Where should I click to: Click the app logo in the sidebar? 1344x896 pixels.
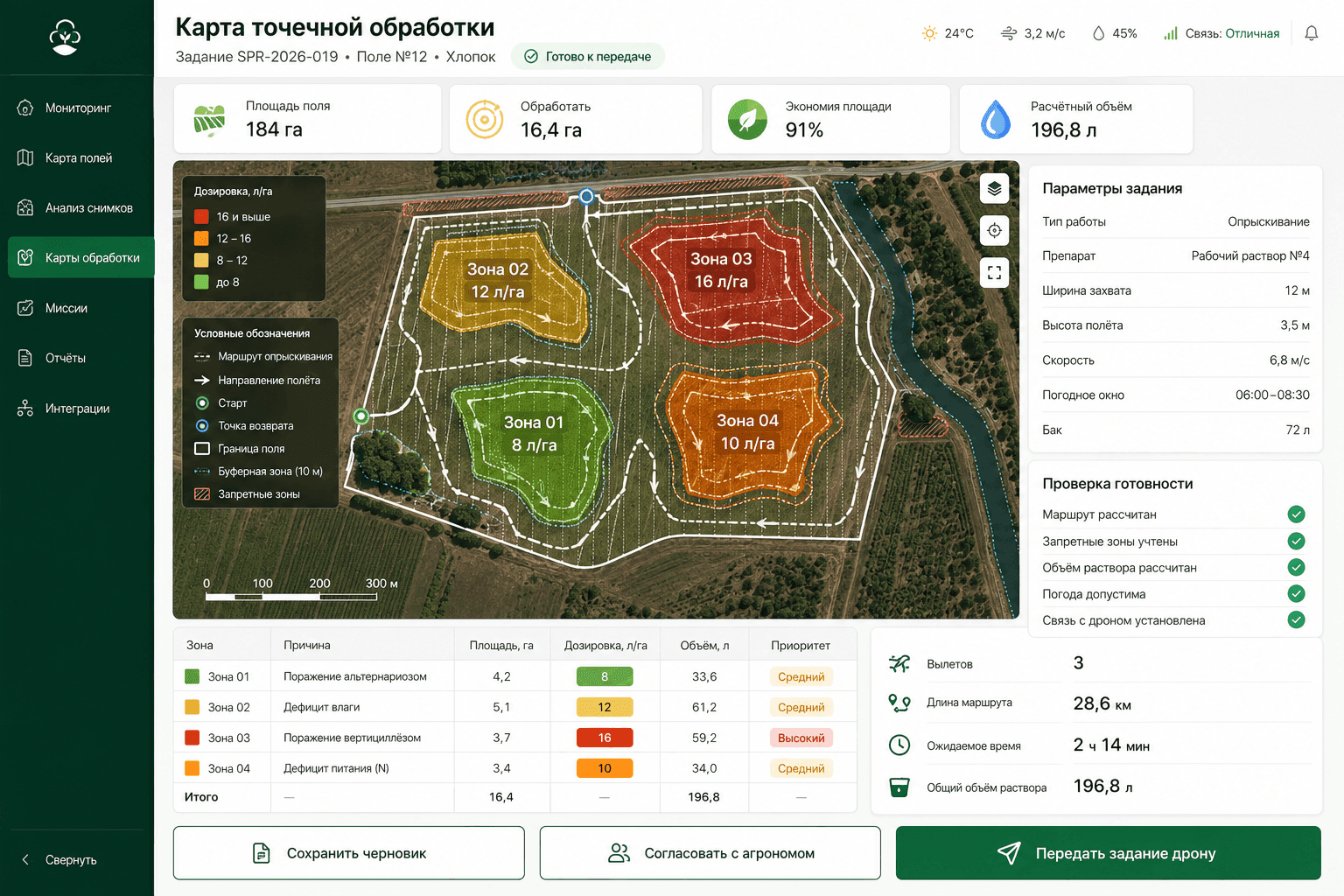point(65,37)
